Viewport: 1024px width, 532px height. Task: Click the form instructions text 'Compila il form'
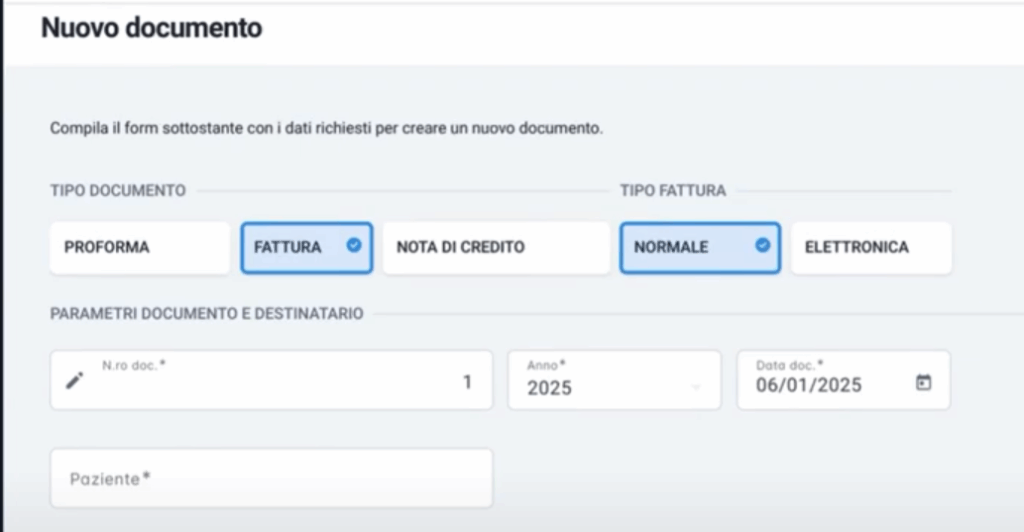[326, 129]
